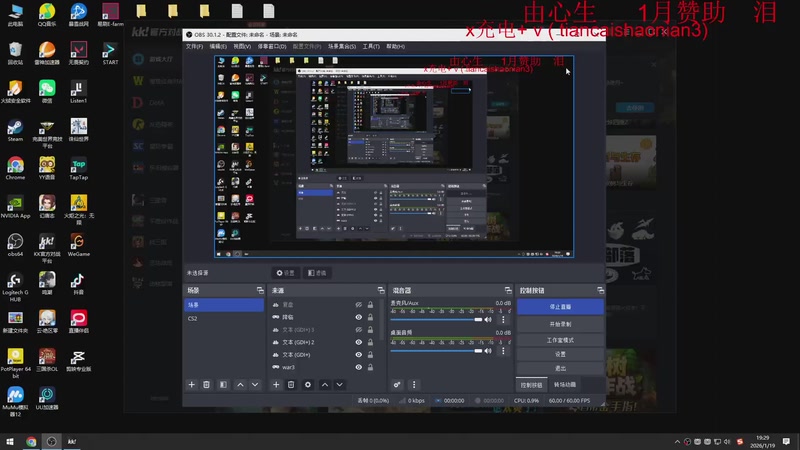Open 文件(F) menu in OBS
Viewport: 800px width, 450px height.
pos(194,46)
